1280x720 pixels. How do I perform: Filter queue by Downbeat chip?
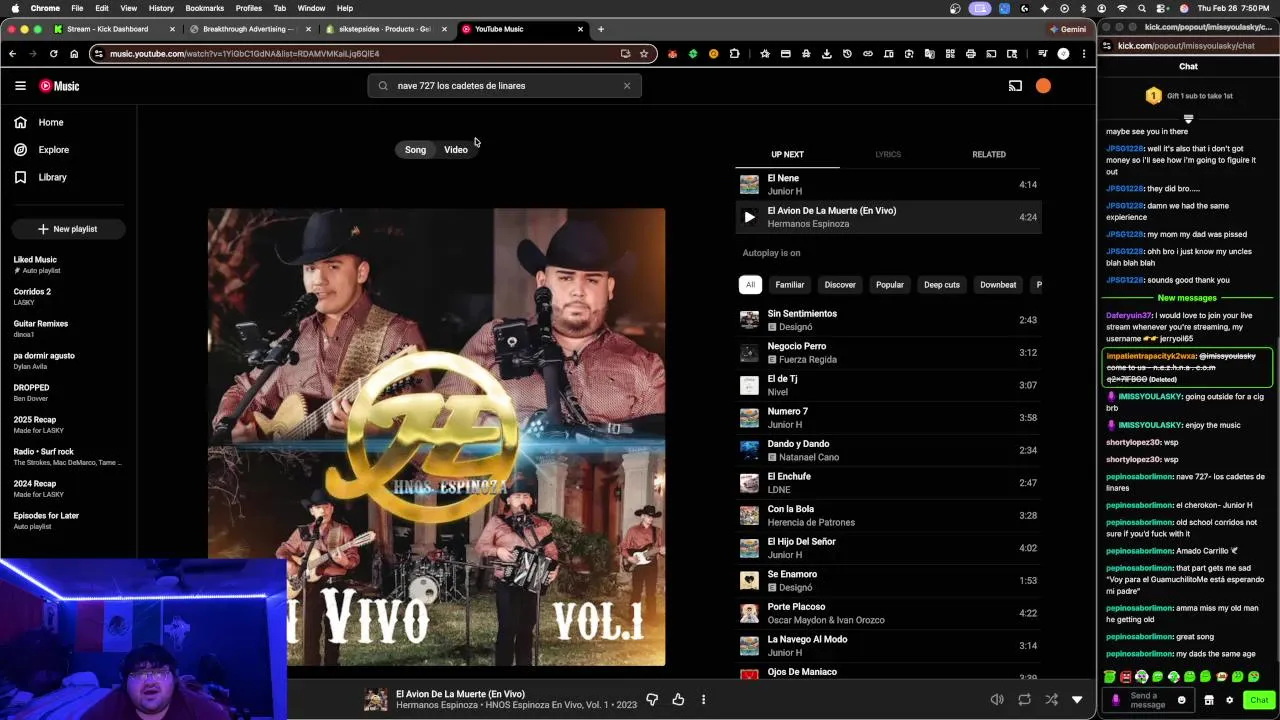pos(998,285)
